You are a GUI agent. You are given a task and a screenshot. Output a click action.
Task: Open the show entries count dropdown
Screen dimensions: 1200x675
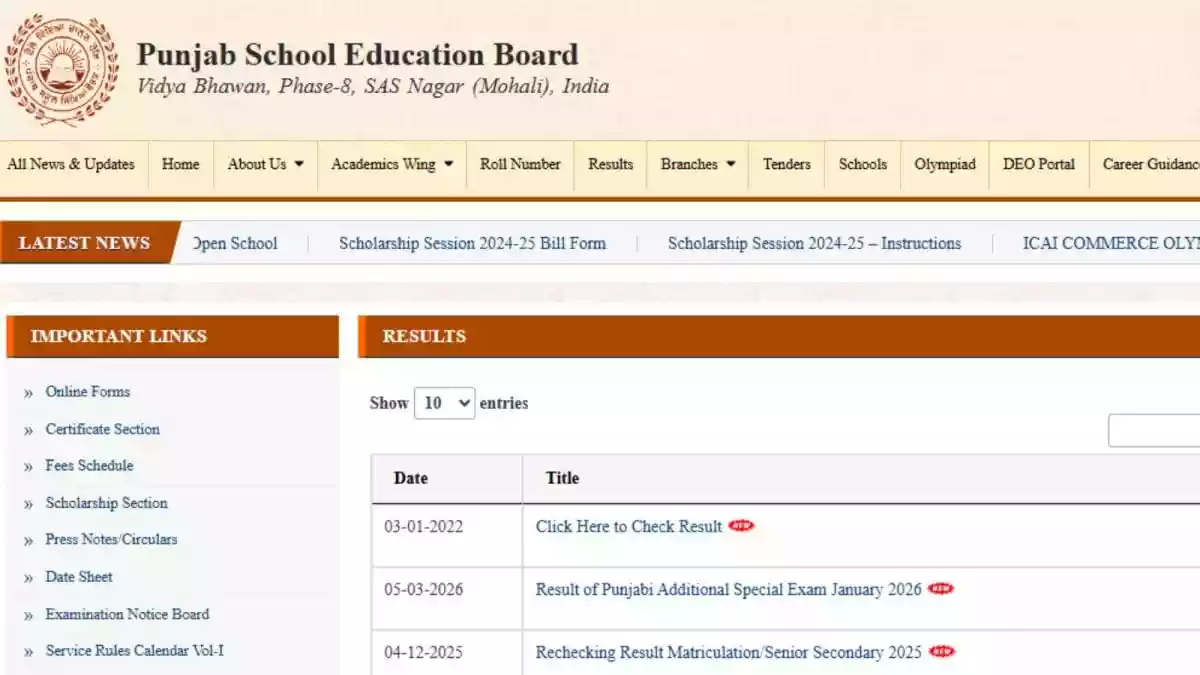point(444,403)
